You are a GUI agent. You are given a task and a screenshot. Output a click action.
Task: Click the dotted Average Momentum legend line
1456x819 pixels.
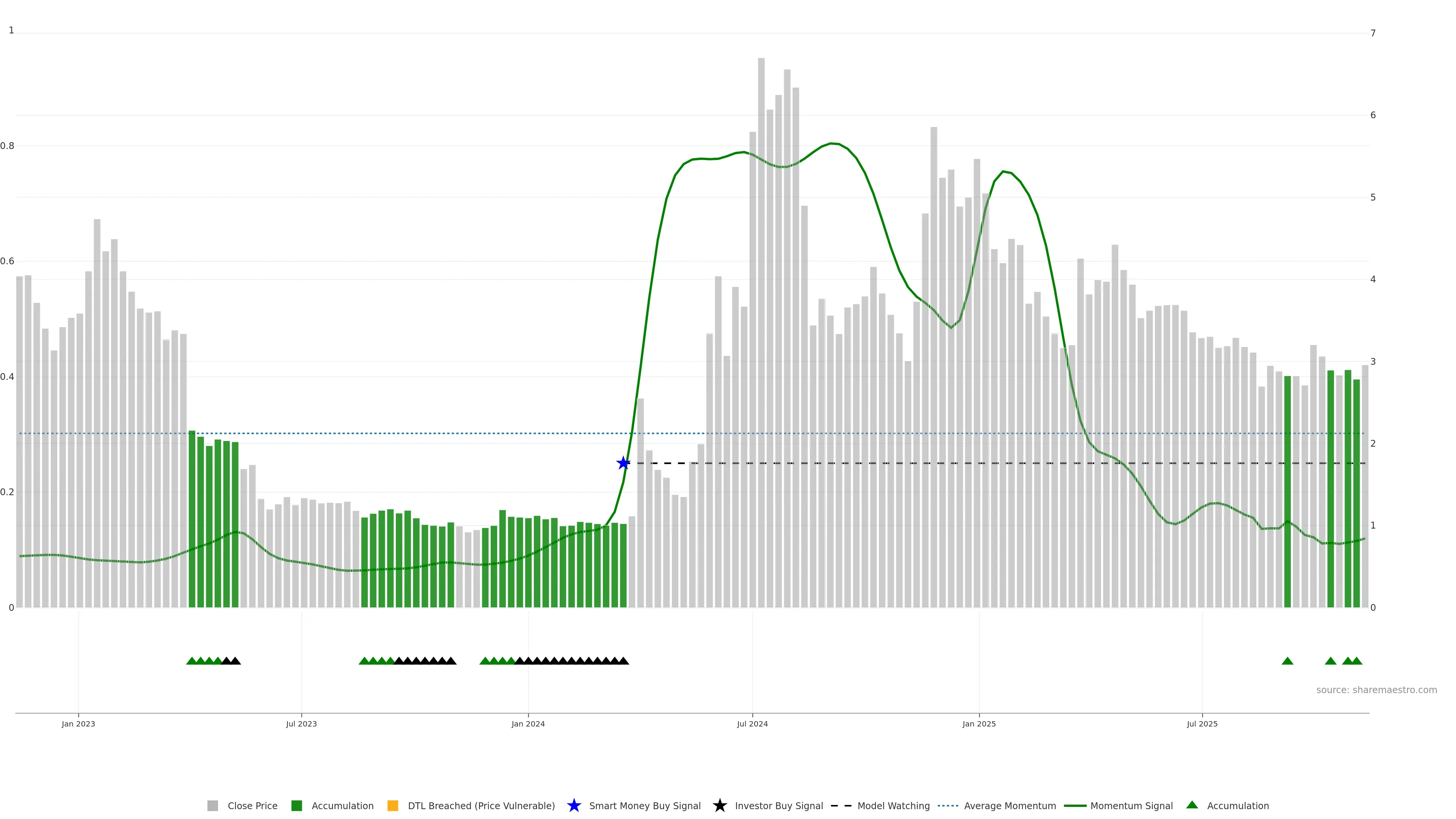[947, 806]
